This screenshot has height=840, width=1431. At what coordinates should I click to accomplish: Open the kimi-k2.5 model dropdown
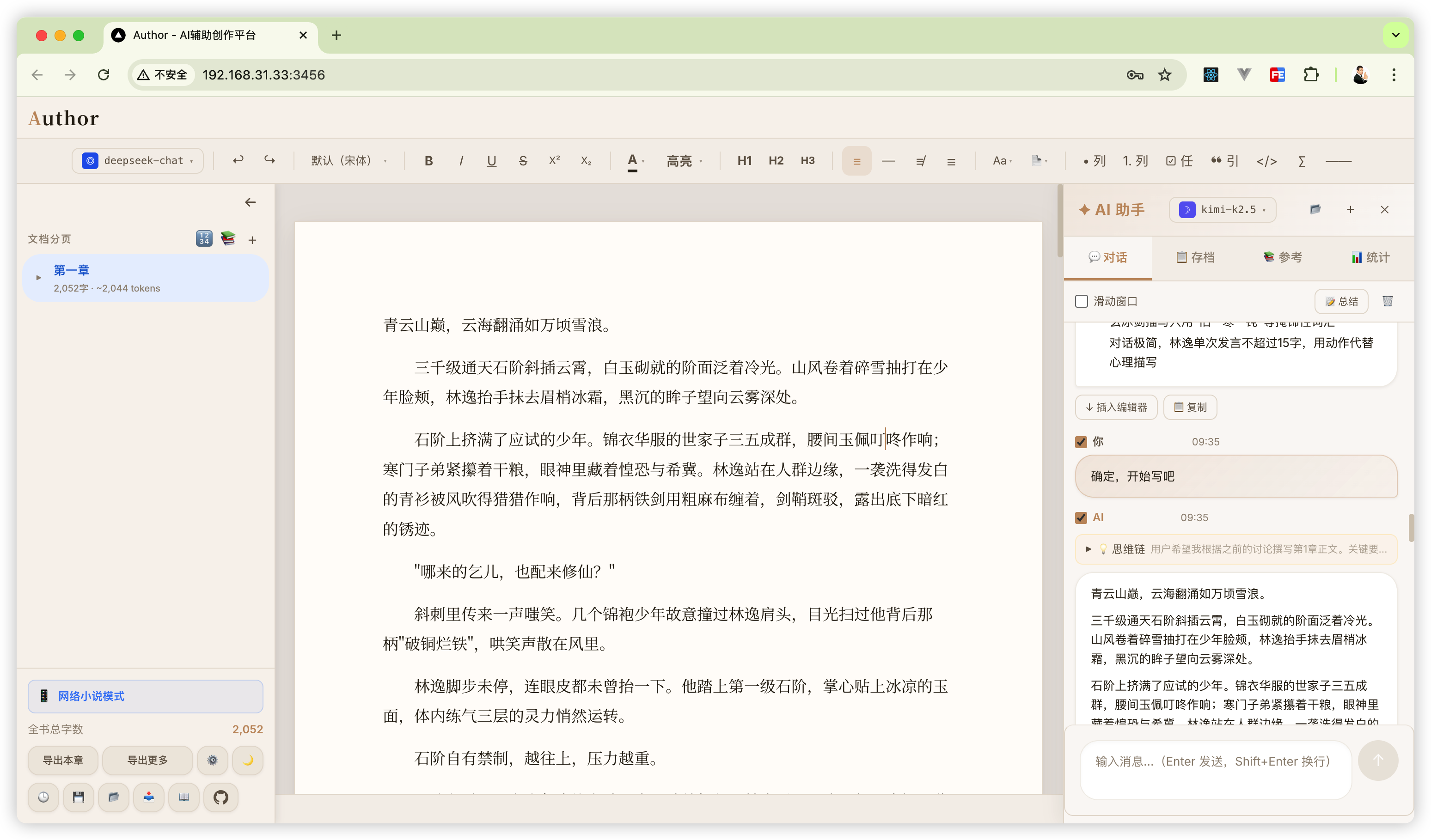1222,210
